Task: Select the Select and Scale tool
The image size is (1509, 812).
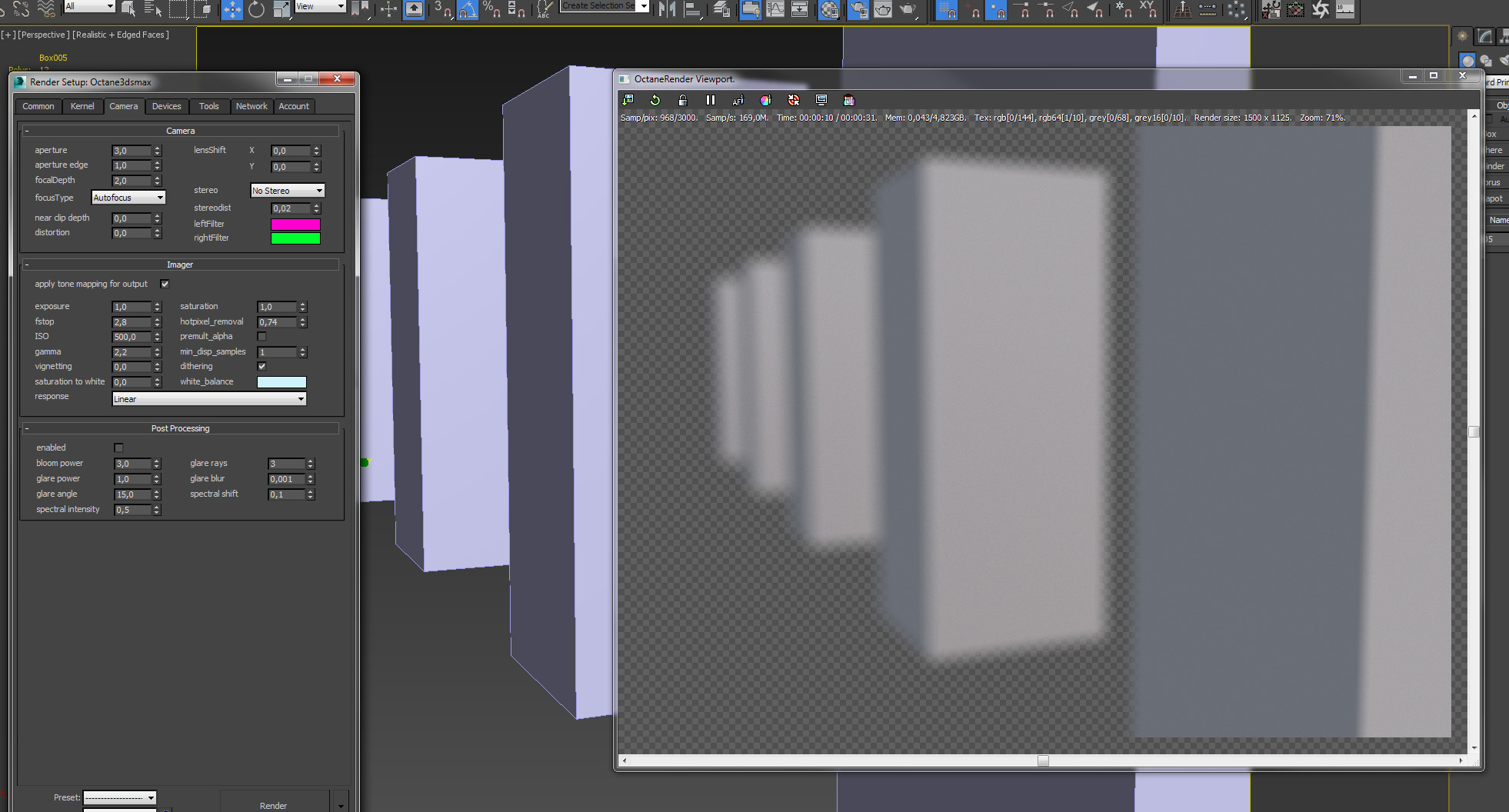Action: click(281, 9)
